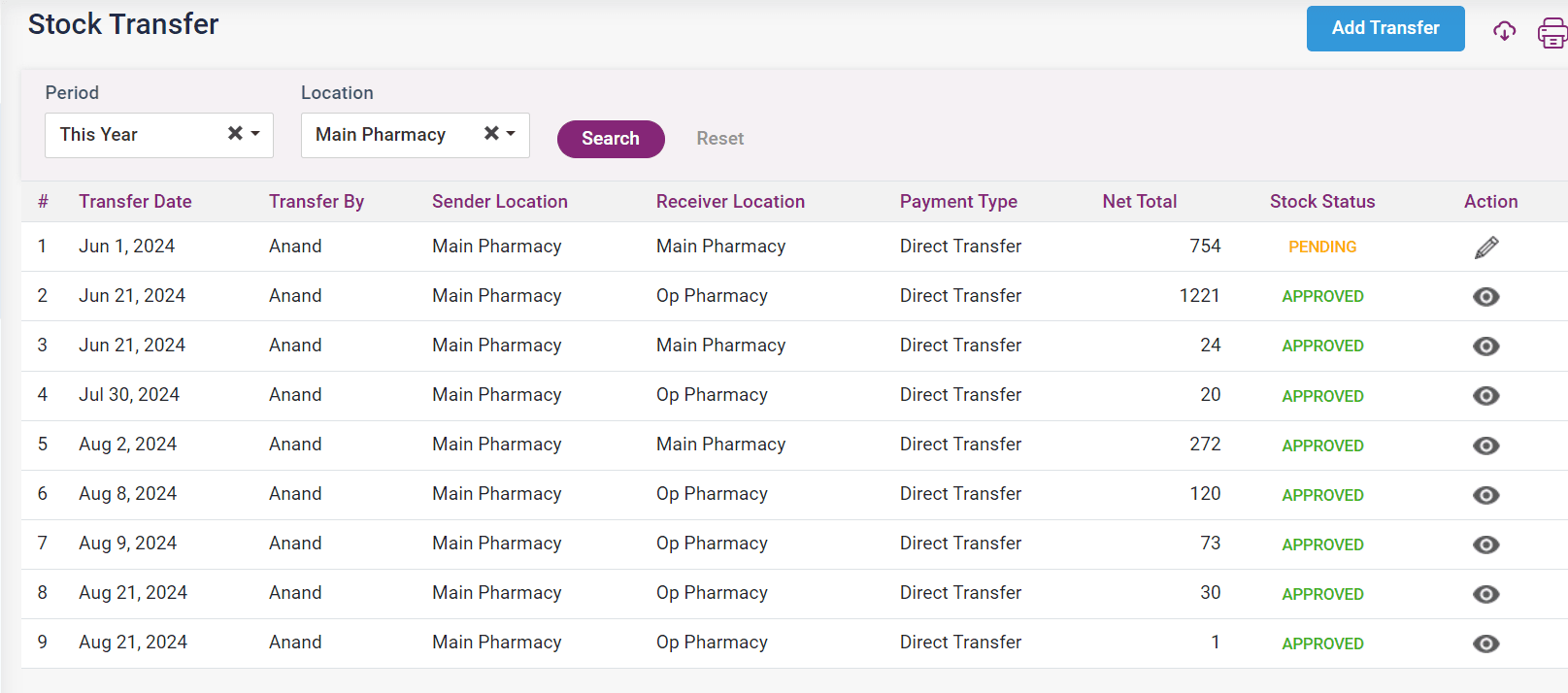Click the Reset link
The width and height of the screenshot is (1568, 693).
point(719,139)
